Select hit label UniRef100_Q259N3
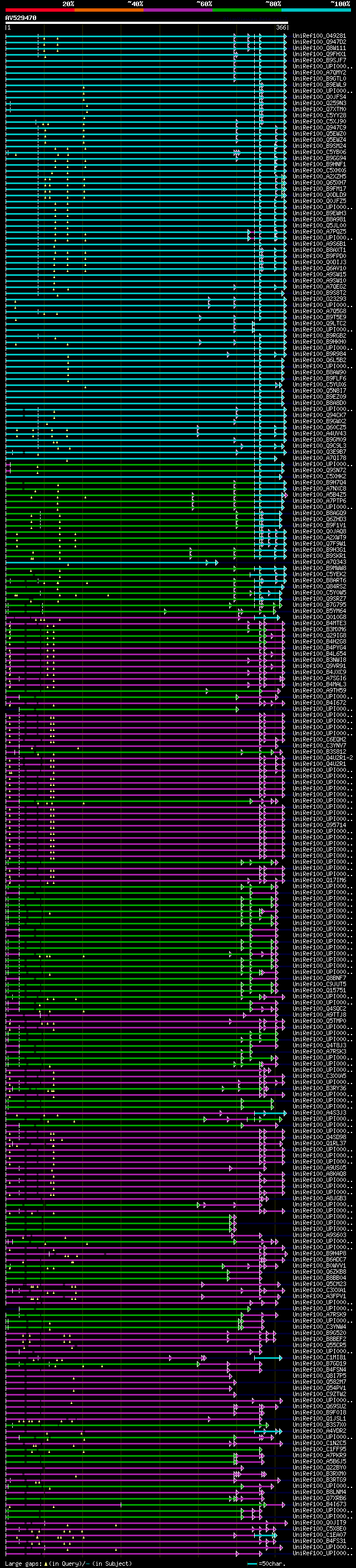Screen dimensions: 356x1568 (x=319, y=103)
